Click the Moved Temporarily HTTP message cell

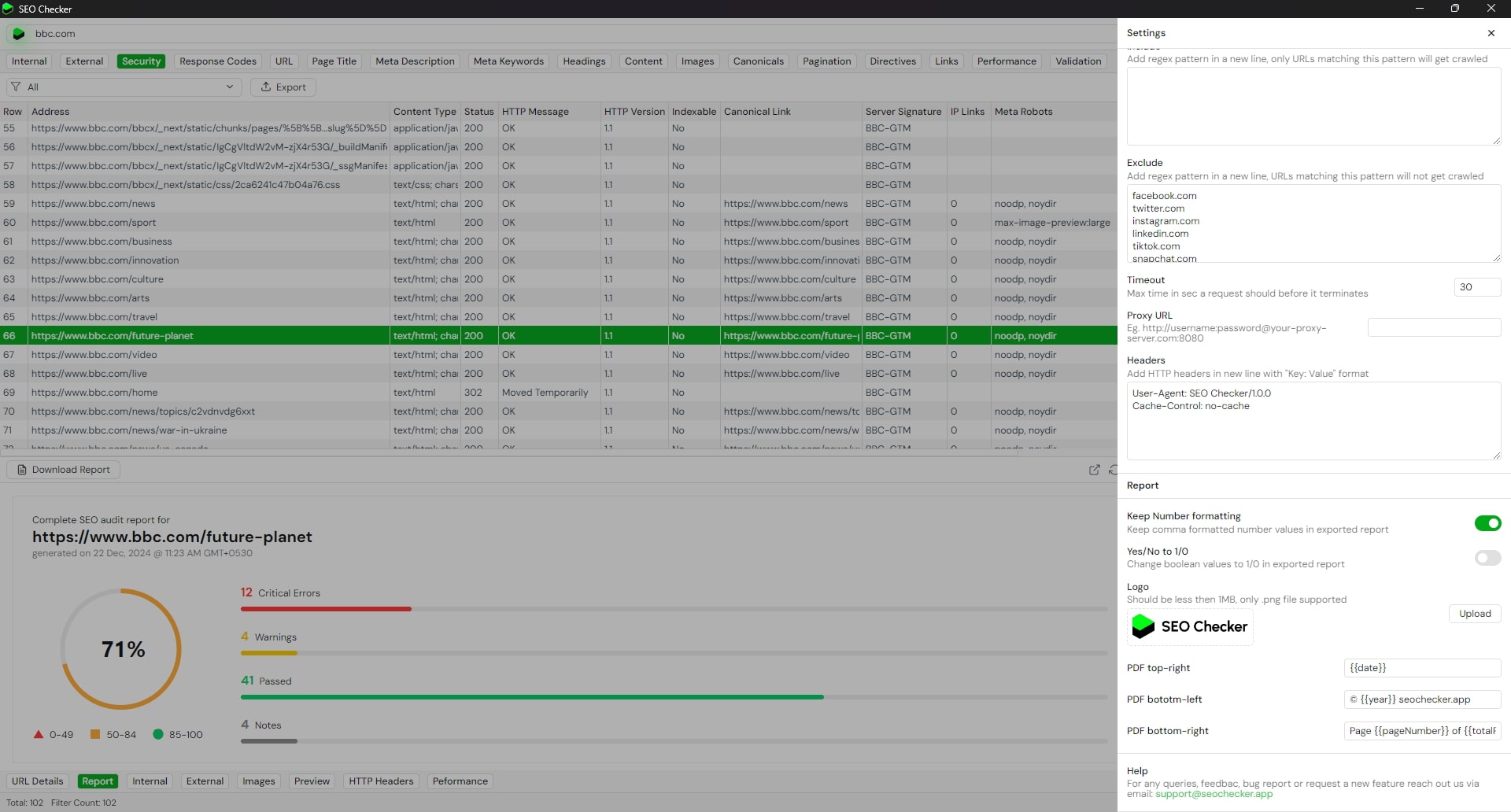tap(549, 393)
